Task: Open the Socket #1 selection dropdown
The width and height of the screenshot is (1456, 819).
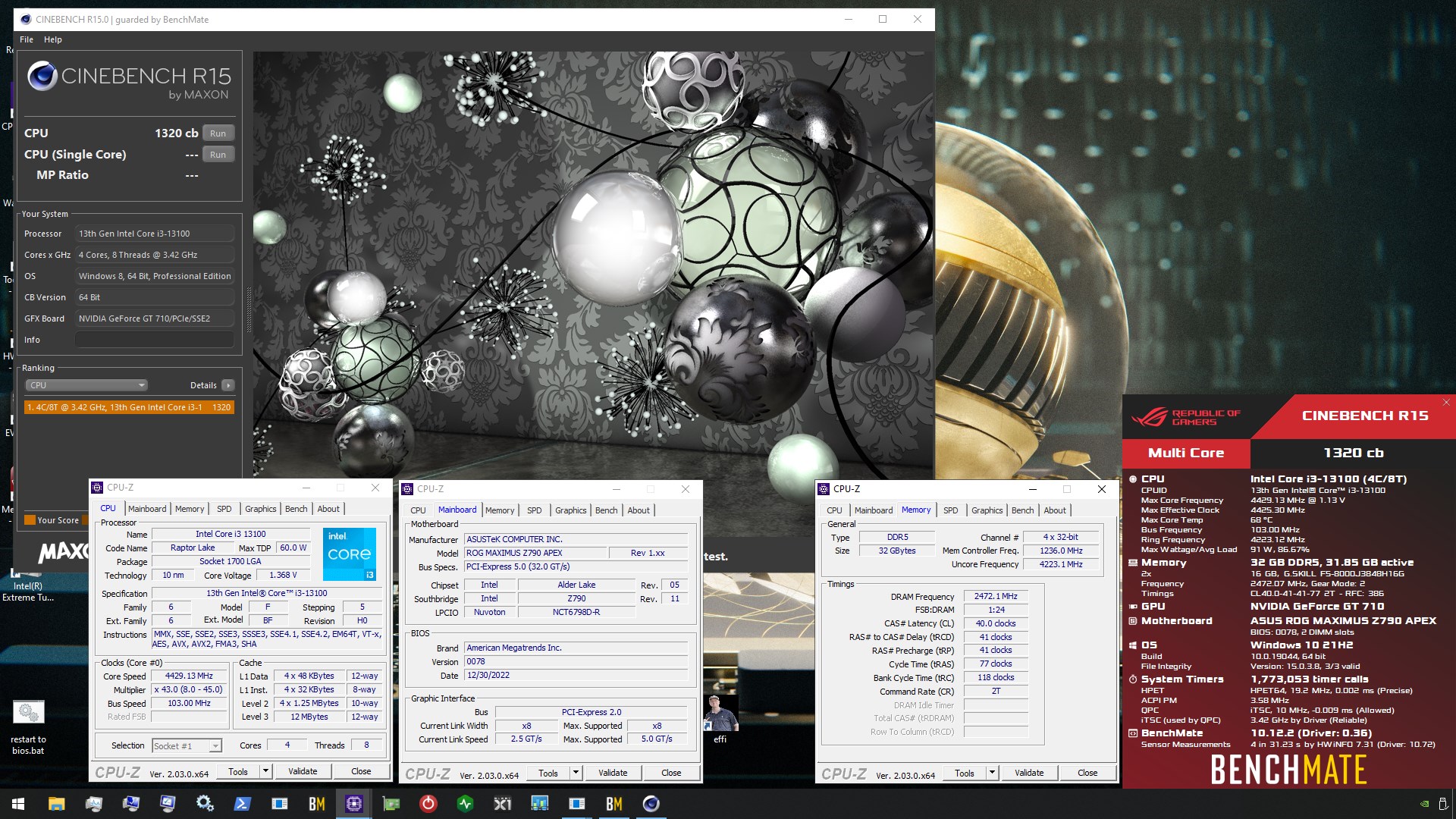Action: [x=187, y=746]
